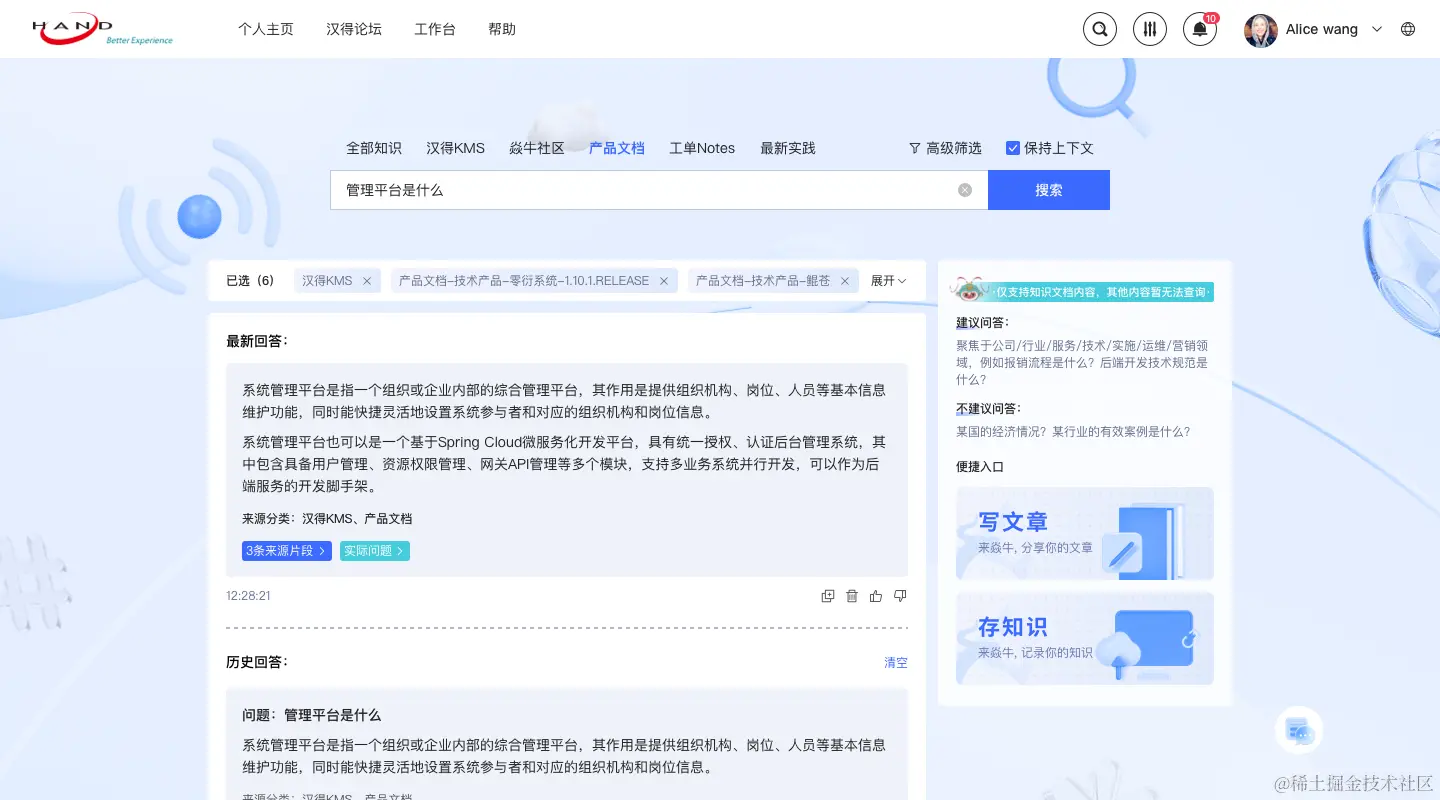1440x800 pixels.
Task: Go to 个人主页
Action: click(266, 29)
